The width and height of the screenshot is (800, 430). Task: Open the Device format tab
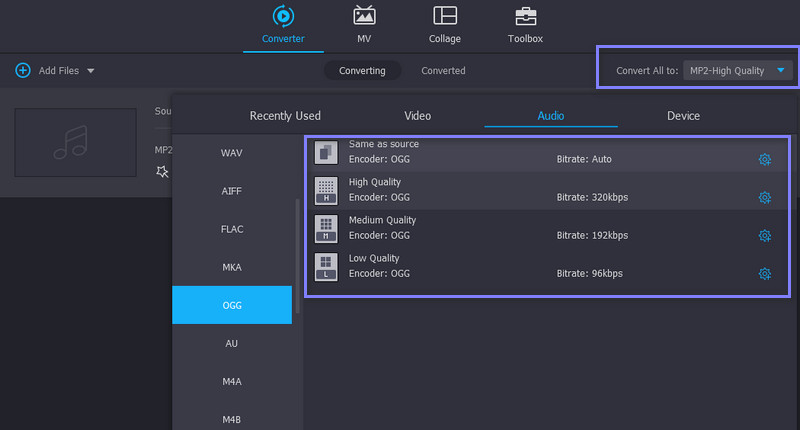pos(683,116)
